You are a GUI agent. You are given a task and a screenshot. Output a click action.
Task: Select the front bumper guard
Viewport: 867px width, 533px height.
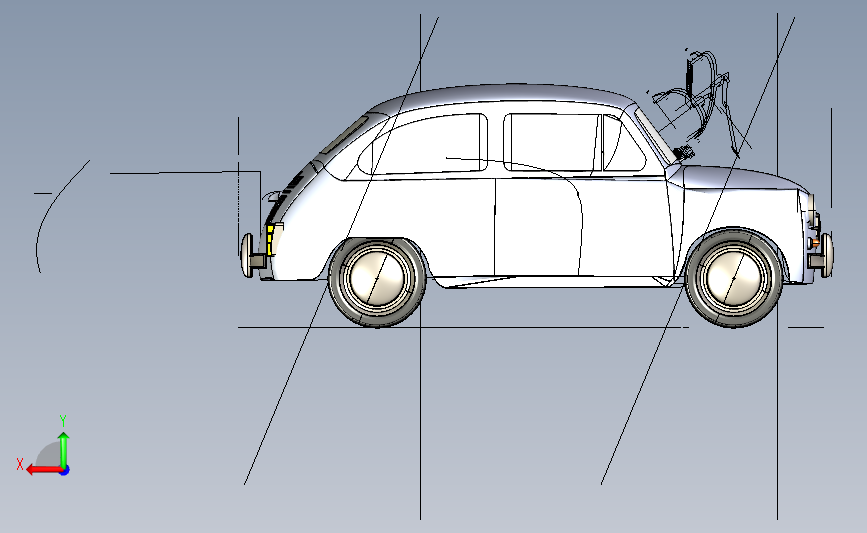tap(828, 255)
